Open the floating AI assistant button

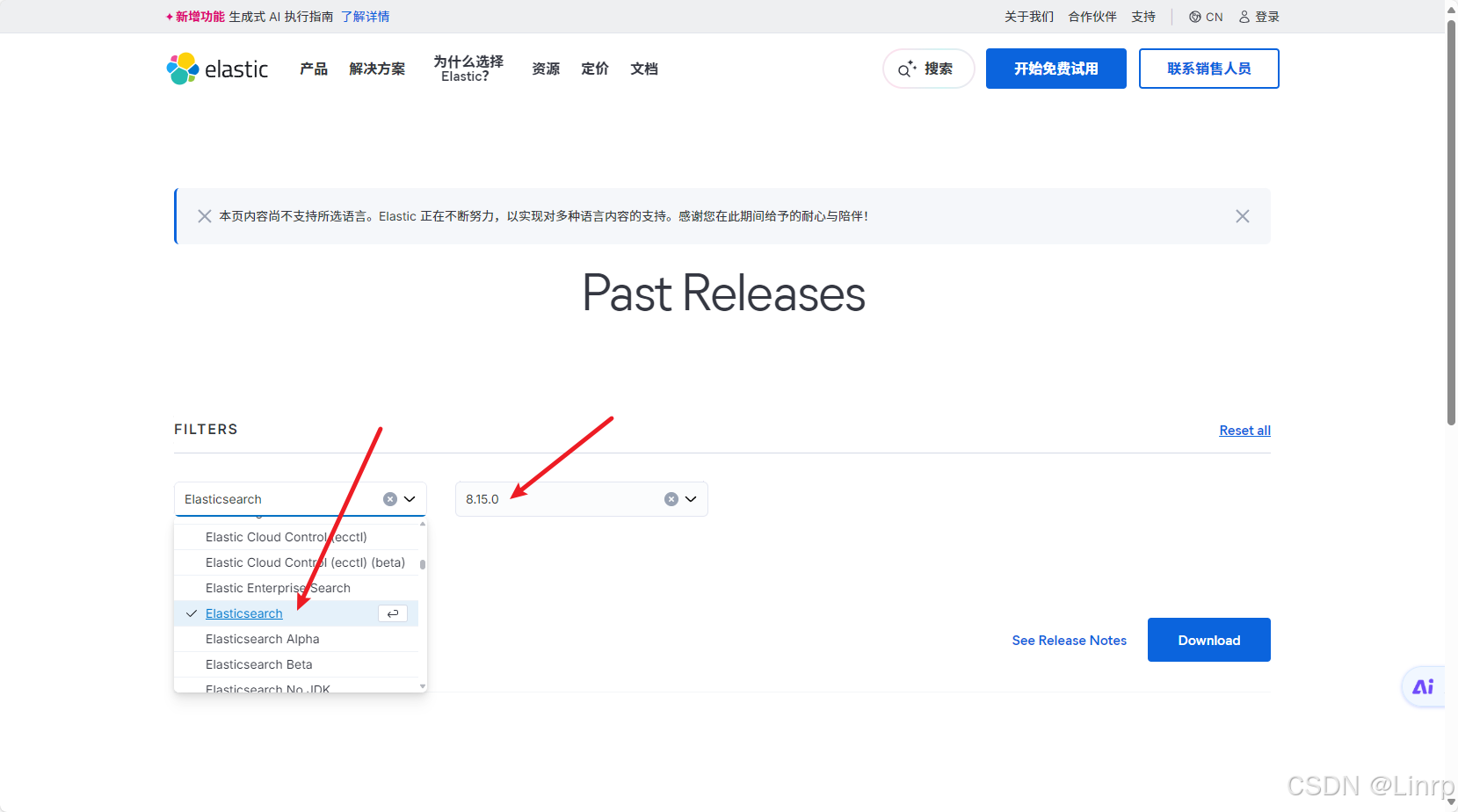tap(1423, 686)
